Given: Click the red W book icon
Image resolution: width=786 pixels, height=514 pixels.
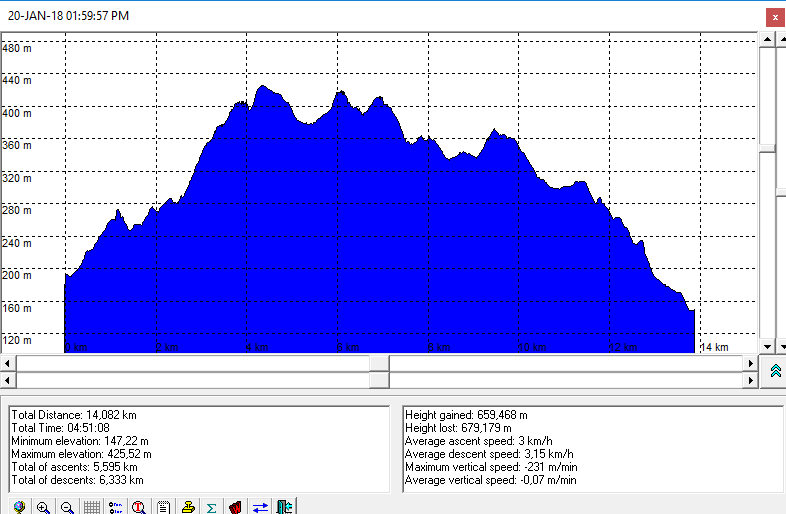Looking at the screenshot, I should point(236,507).
